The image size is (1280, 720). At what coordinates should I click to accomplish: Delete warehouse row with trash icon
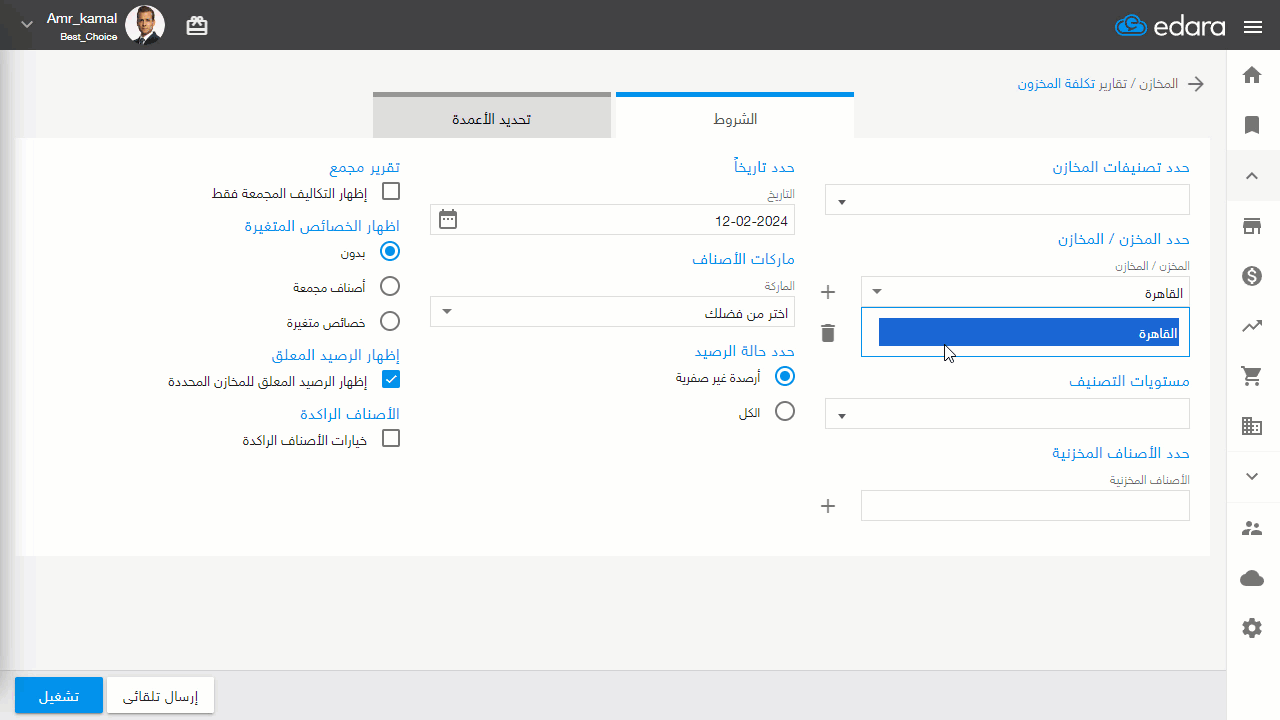827,333
